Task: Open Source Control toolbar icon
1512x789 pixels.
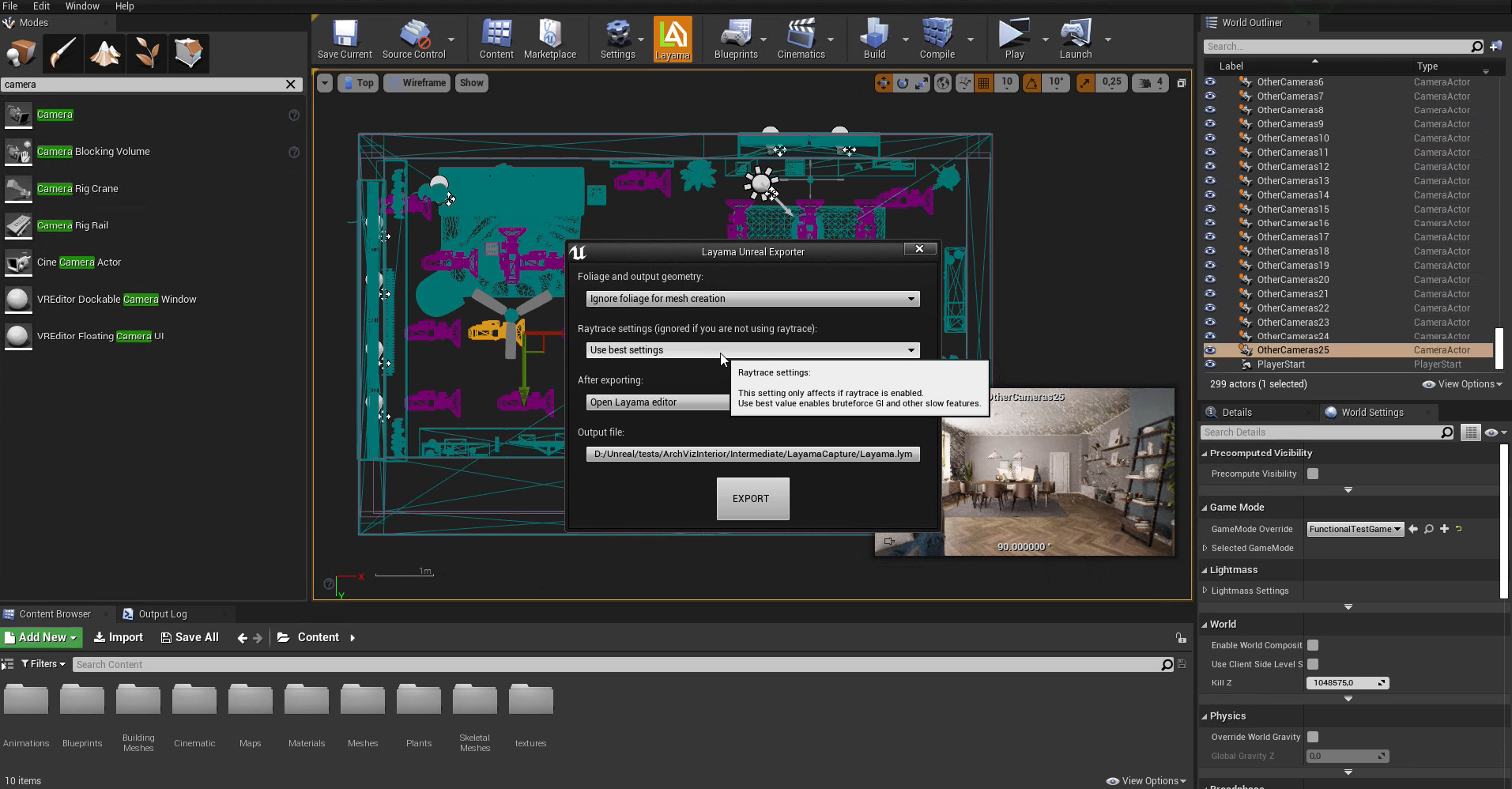Action: click(x=413, y=39)
